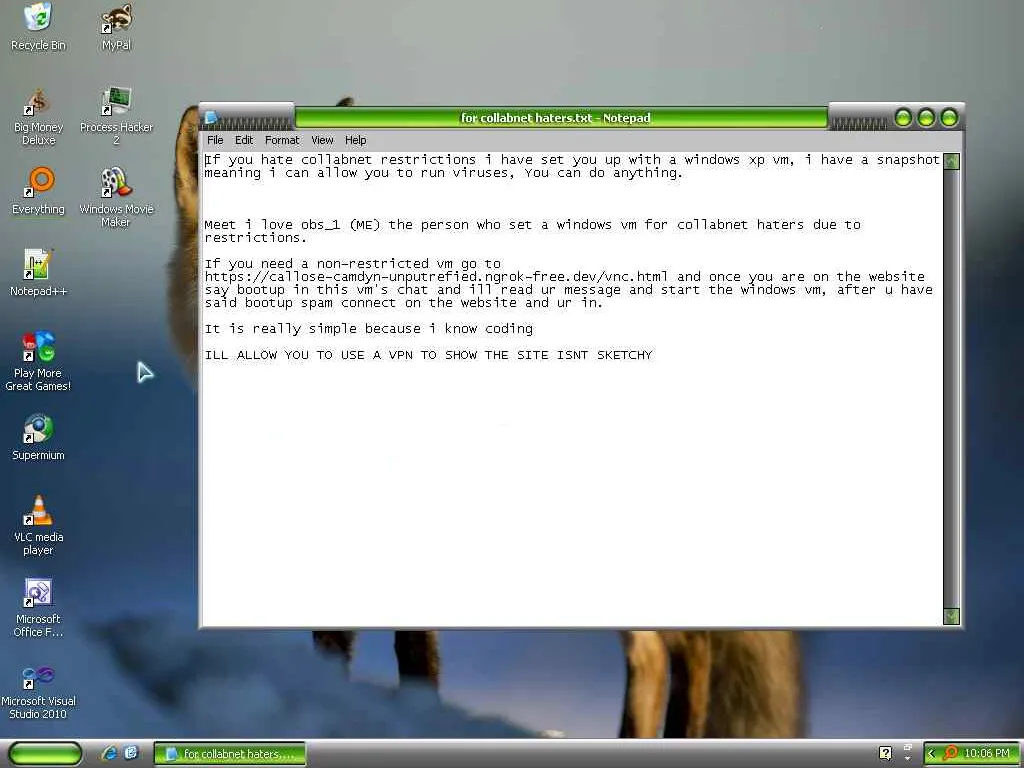
Task: Launch Internet Explorer from quick launch
Action: (x=109, y=753)
